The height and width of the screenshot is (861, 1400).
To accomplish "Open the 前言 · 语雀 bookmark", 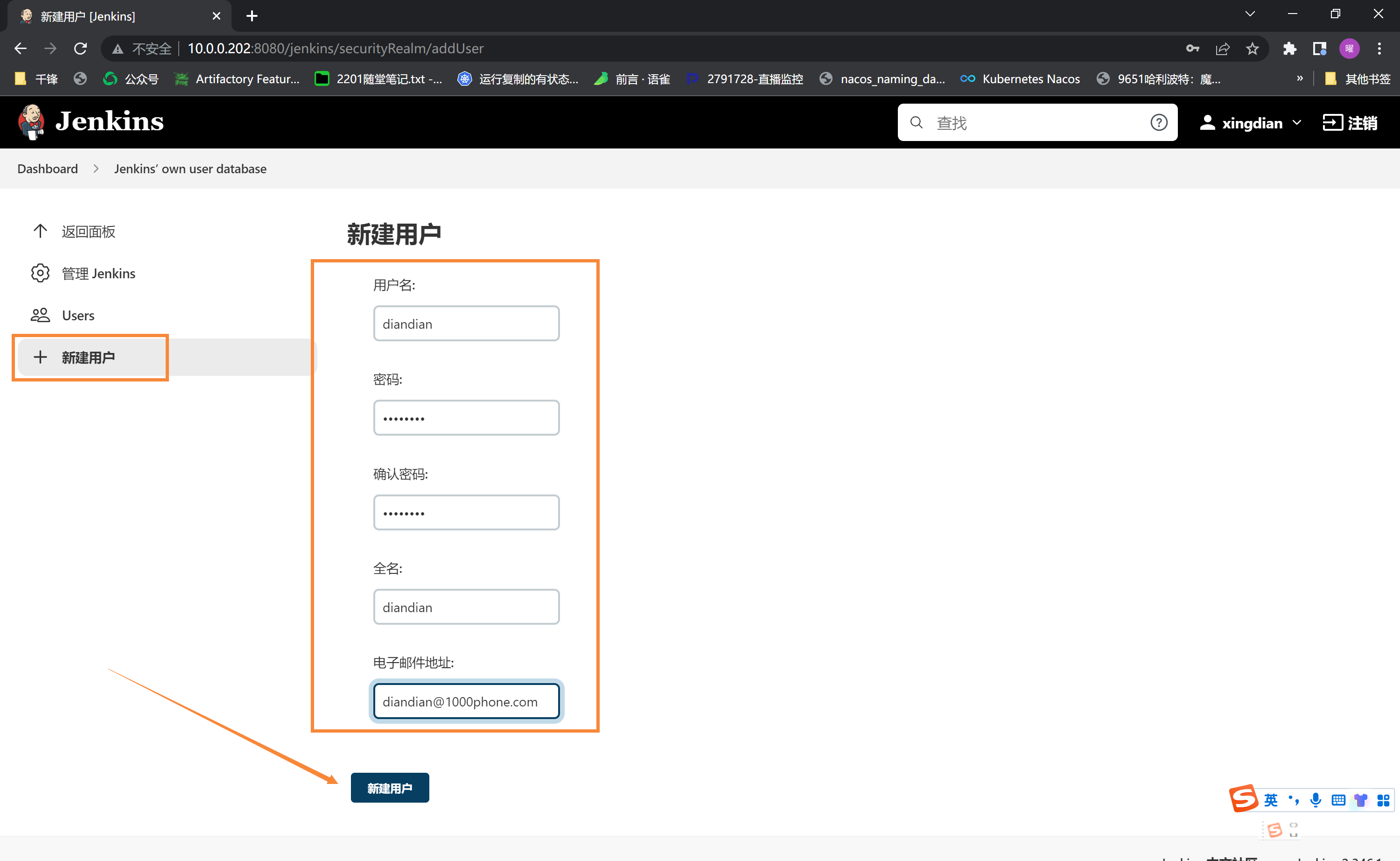I will tap(632, 78).
